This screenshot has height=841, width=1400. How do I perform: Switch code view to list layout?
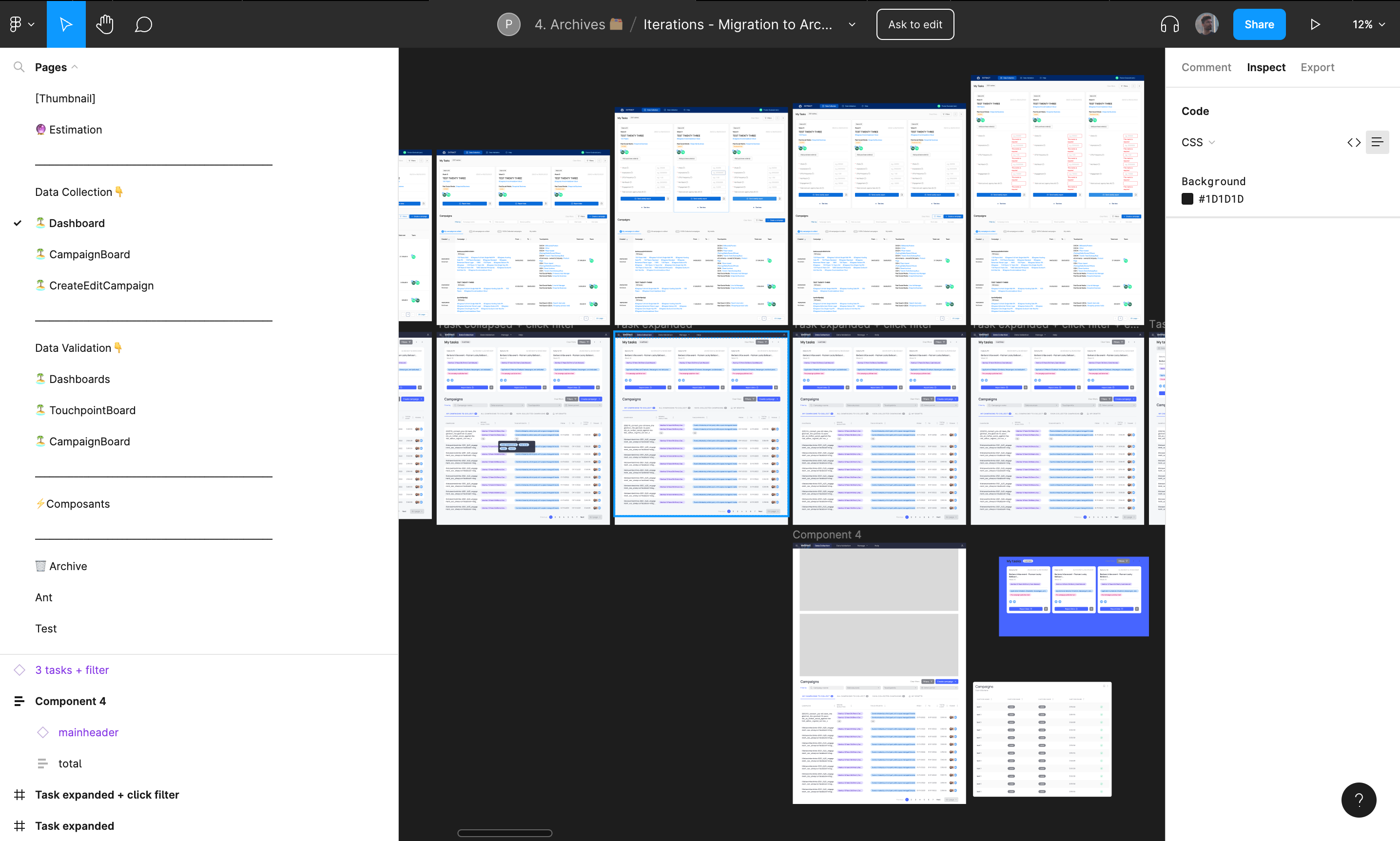pos(1377,142)
